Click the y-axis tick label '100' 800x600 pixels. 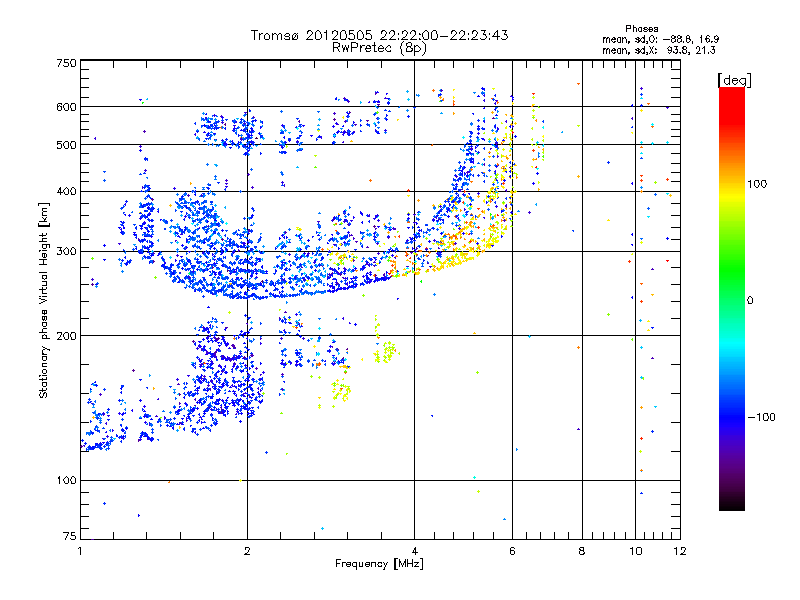[66, 480]
